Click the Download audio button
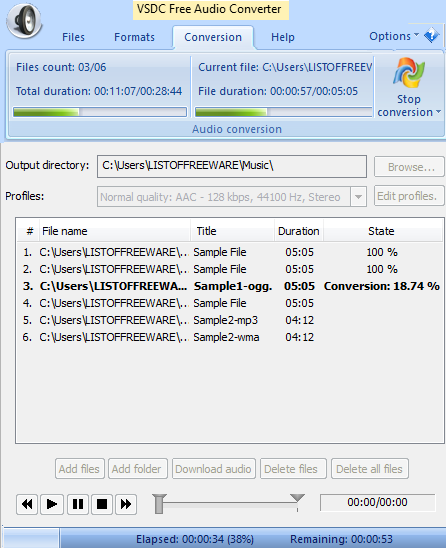 click(x=213, y=469)
